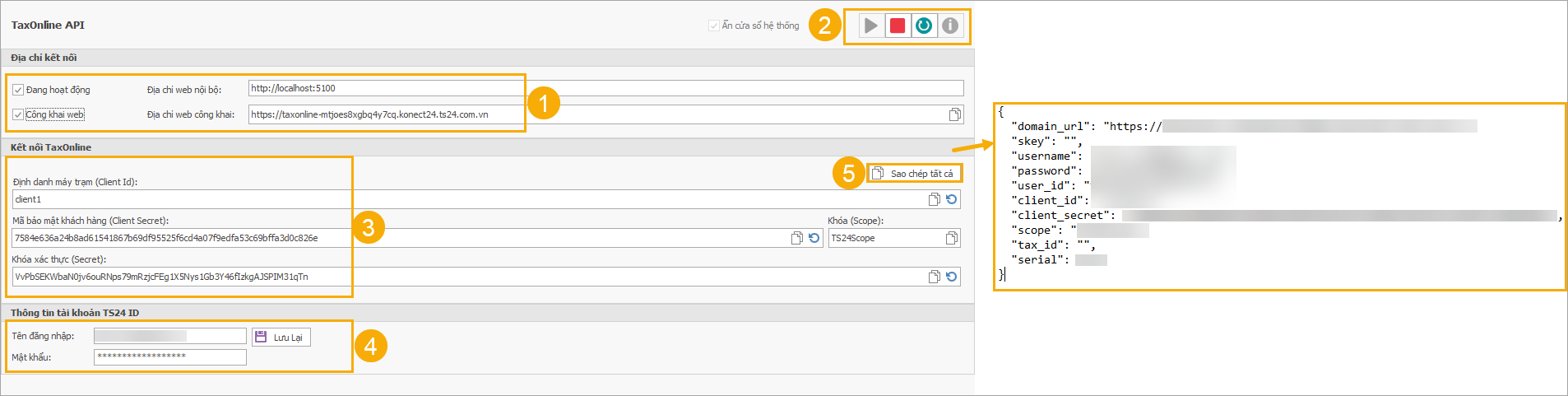This screenshot has width=1568, height=396.
Task: Focus the internal web address field
Action: (x=605, y=88)
